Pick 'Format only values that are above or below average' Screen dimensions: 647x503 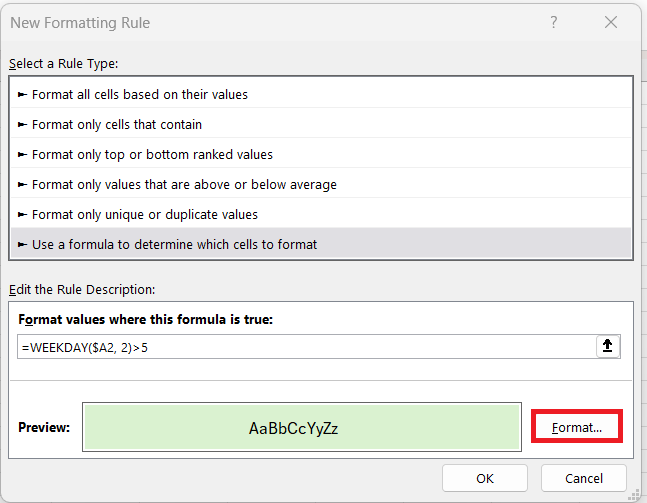click(321, 184)
